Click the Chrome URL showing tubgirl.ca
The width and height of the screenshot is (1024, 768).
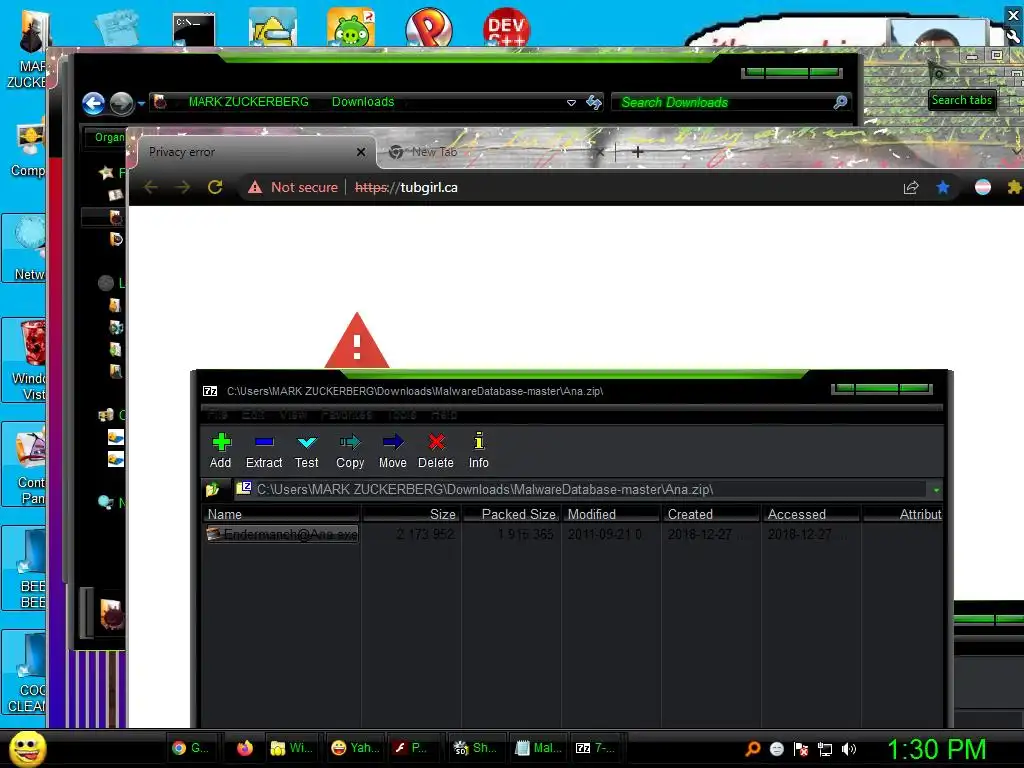[406, 187]
